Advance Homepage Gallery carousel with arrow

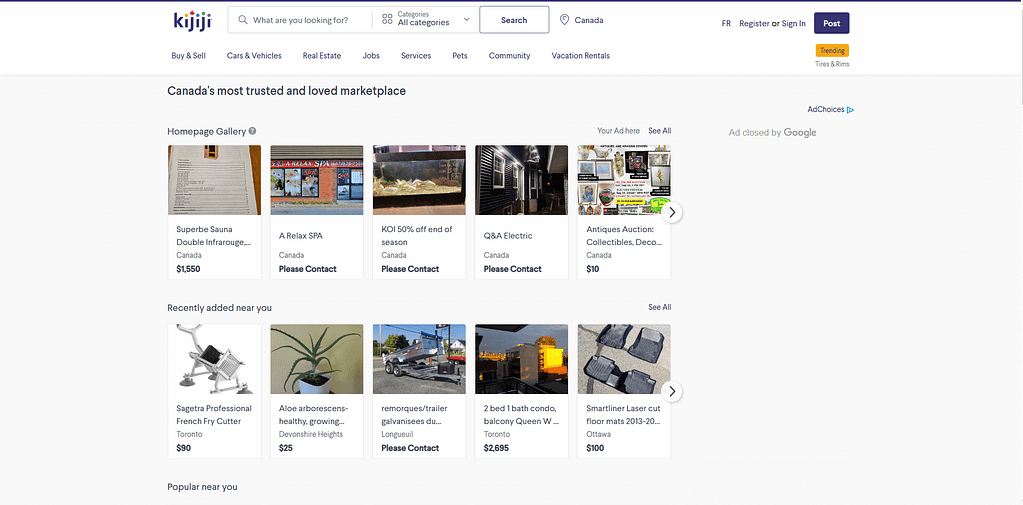[x=672, y=212]
